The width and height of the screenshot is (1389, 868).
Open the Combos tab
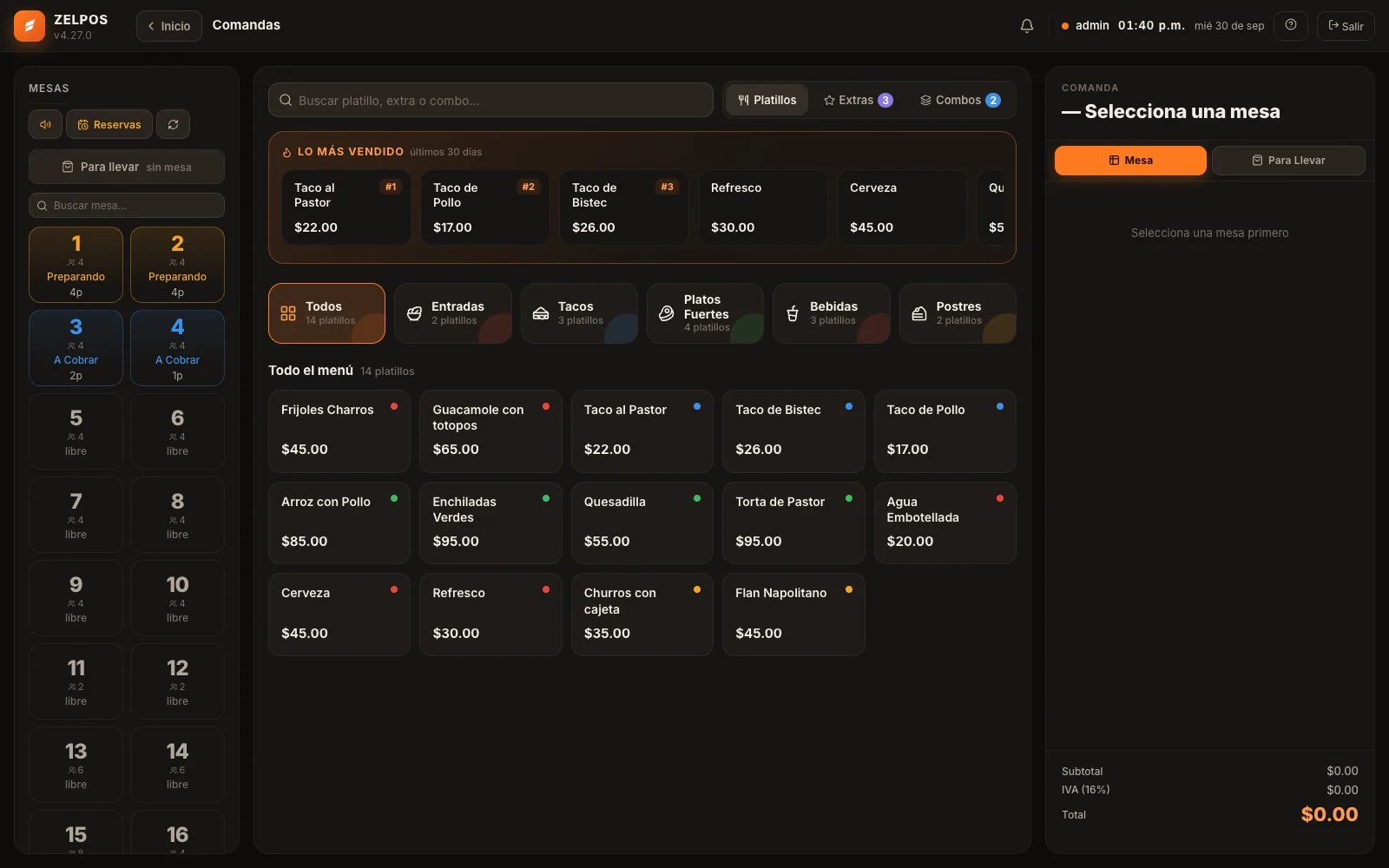[960, 101]
